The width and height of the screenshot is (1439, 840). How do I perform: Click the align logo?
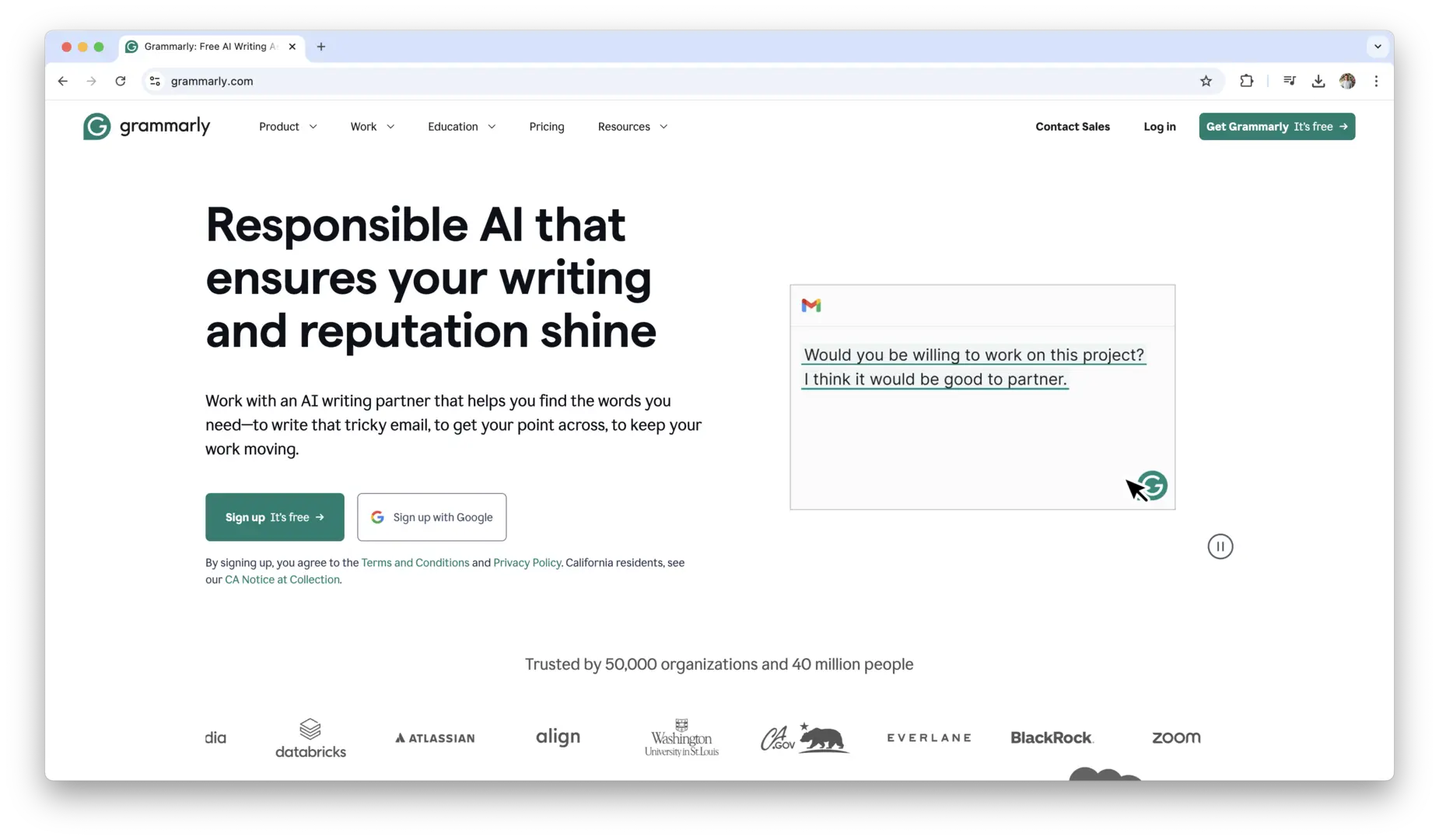558,737
